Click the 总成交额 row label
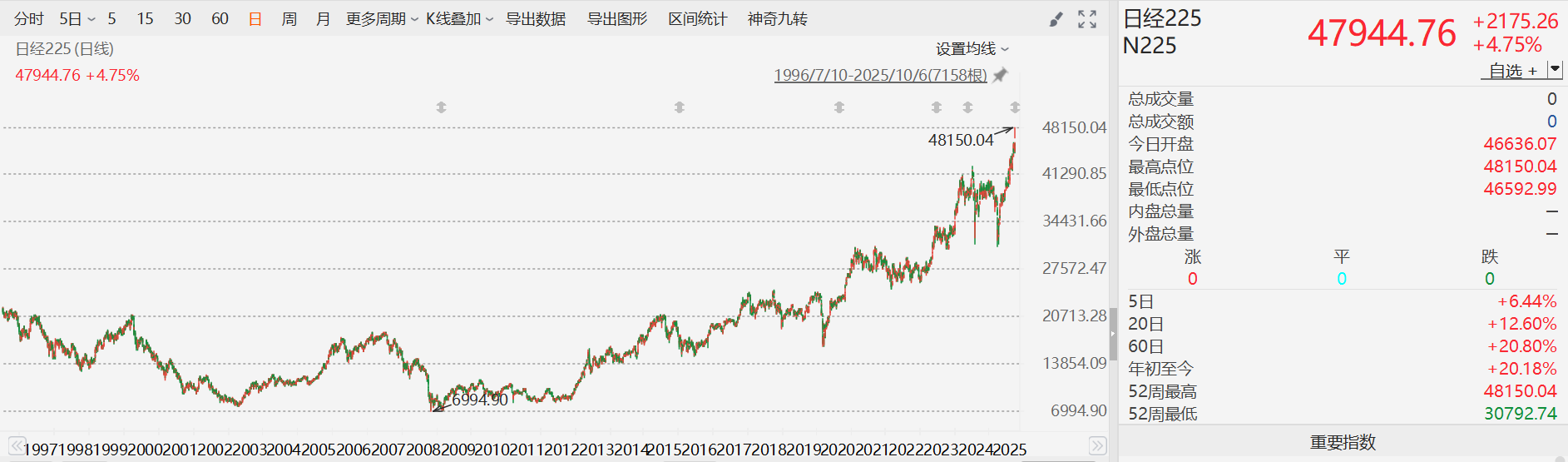1568x462 pixels. (x=1161, y=122)
